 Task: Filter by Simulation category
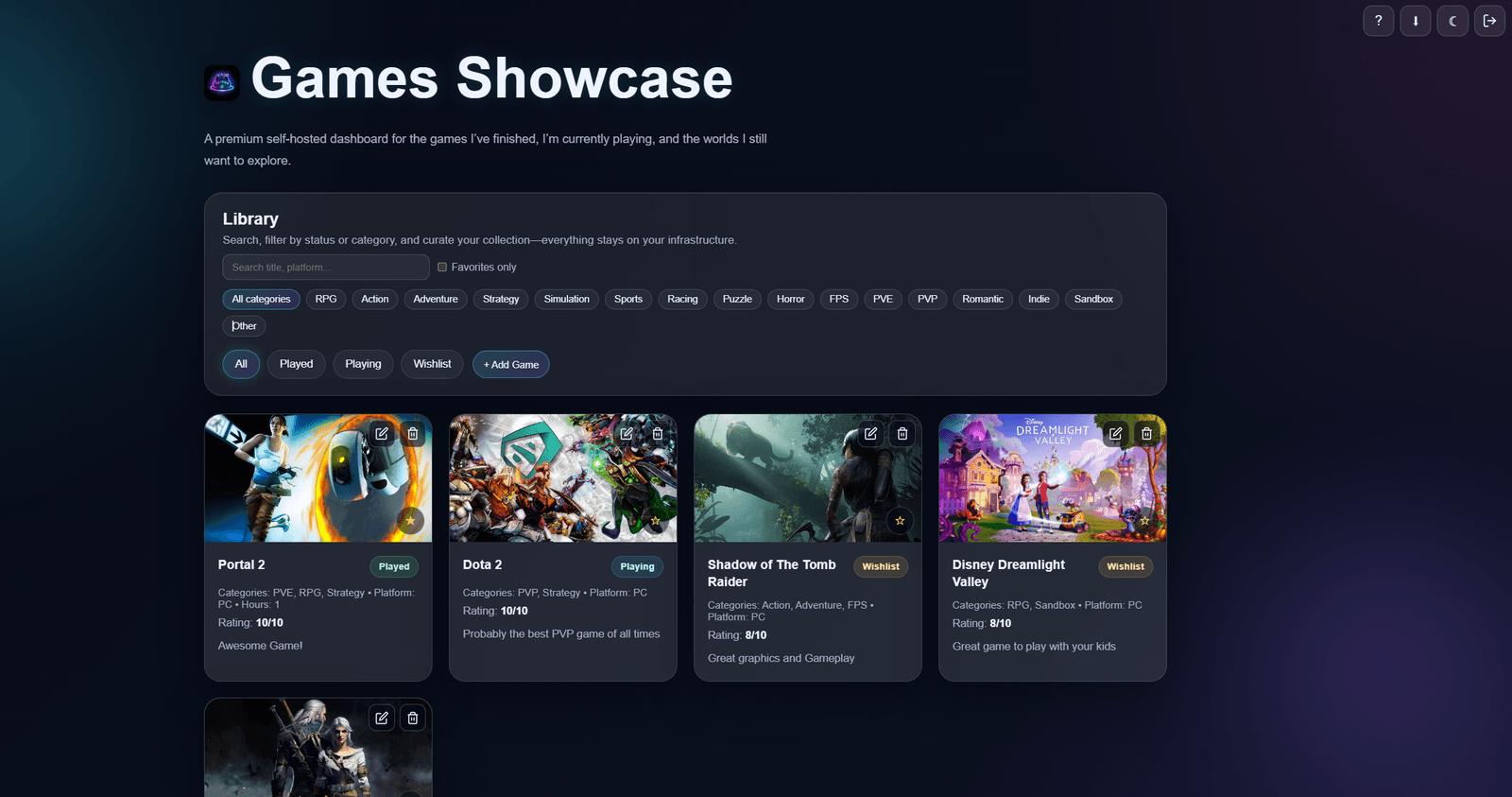(x=567, y=300)
